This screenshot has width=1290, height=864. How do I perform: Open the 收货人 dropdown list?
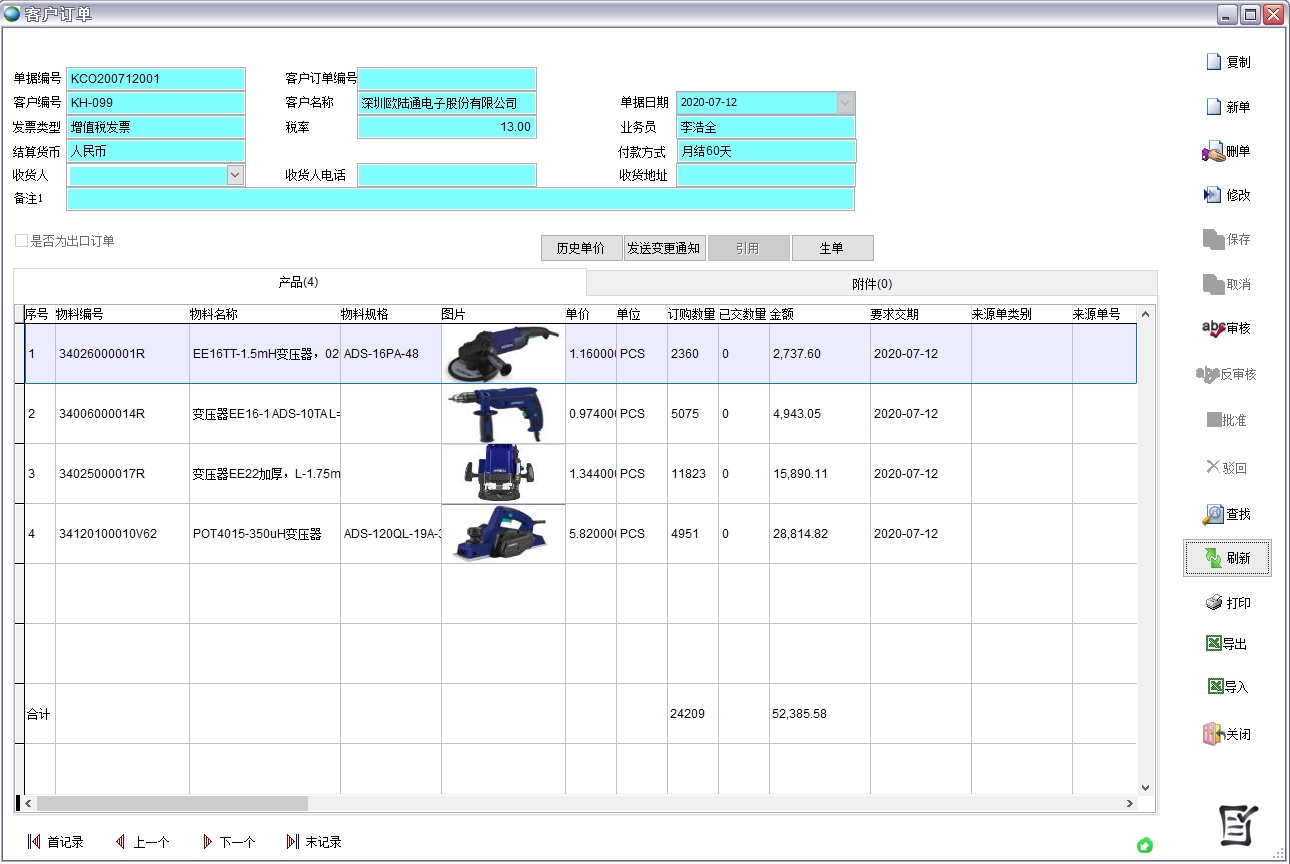pos(235,175)
